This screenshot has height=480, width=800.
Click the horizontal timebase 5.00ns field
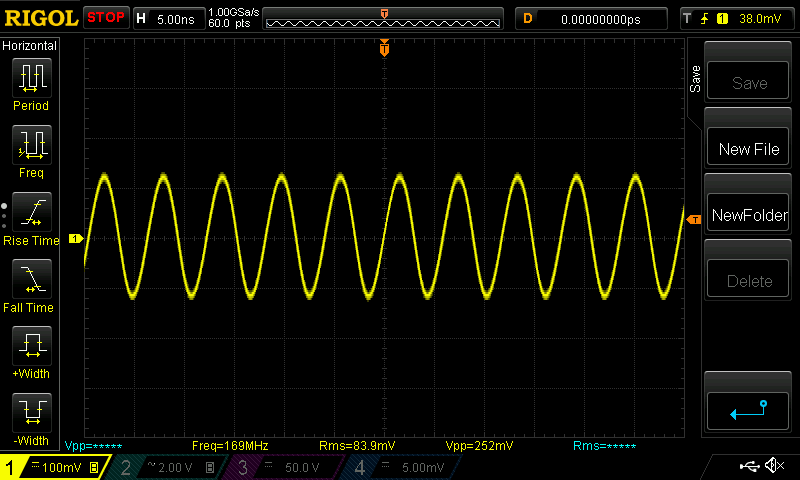click(176, 19)
